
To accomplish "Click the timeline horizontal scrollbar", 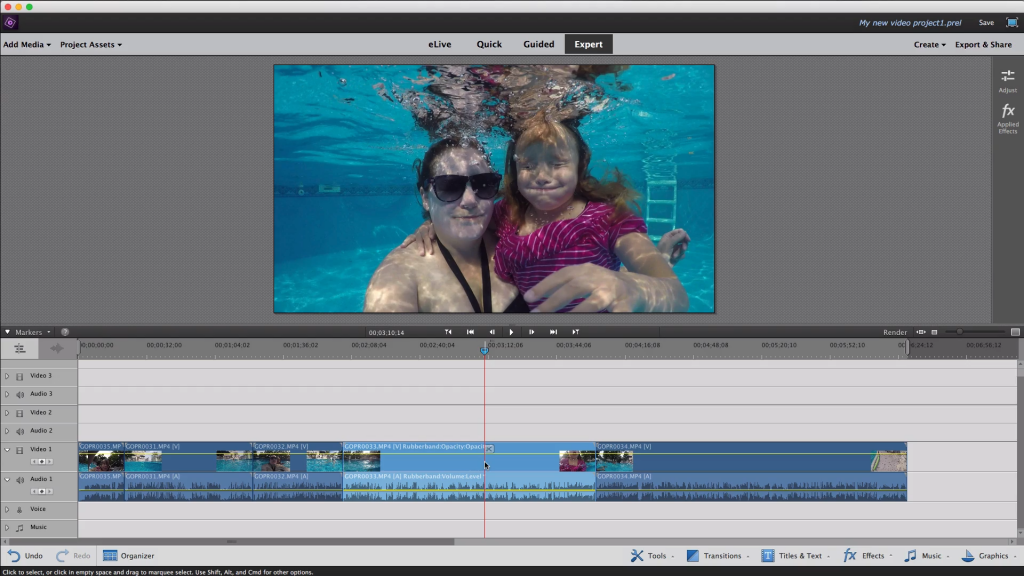I will point(232,541).
